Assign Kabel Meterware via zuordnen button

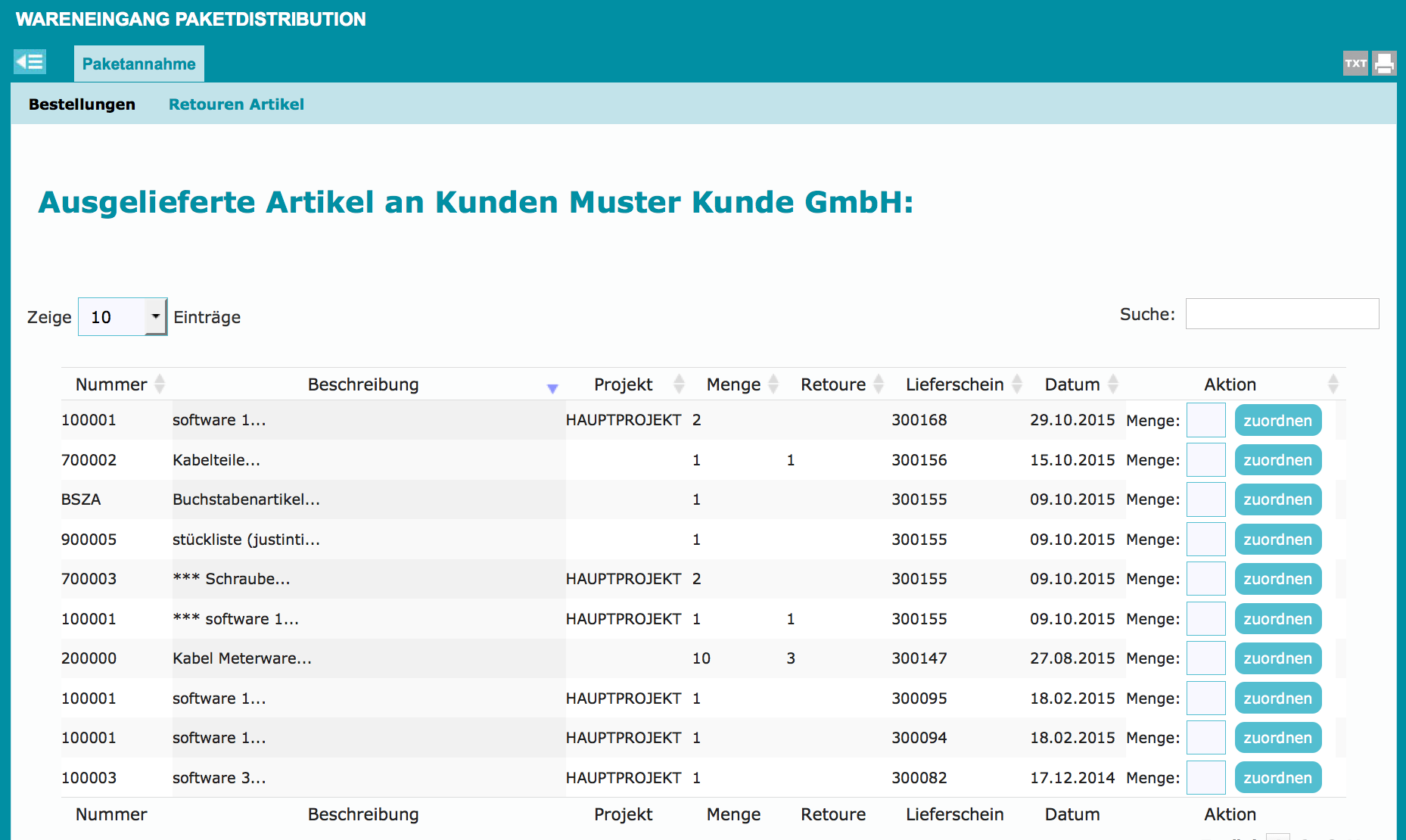[1277, 658]
